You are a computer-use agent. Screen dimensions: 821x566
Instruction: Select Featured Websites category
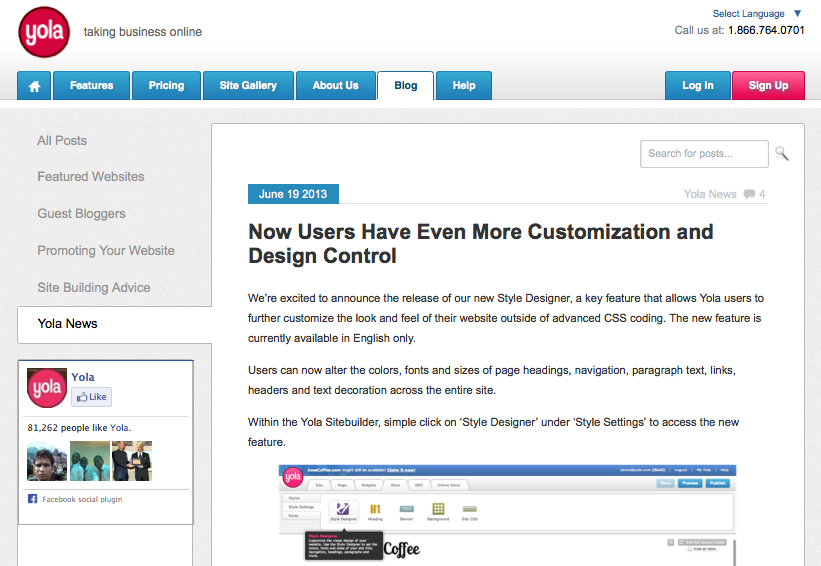pyautogui.click(x=91, y=176)
